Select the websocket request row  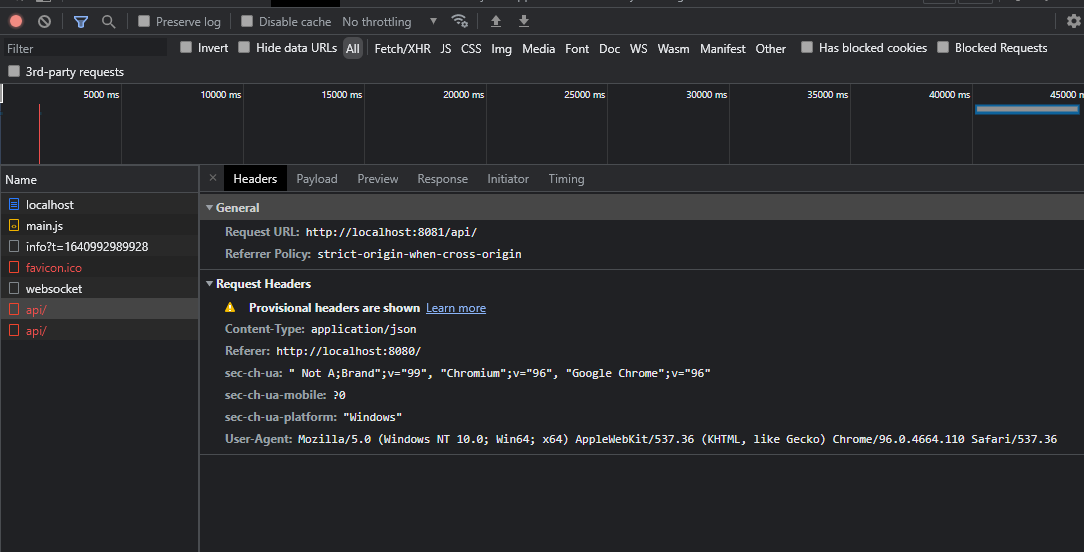click(100, 288)
